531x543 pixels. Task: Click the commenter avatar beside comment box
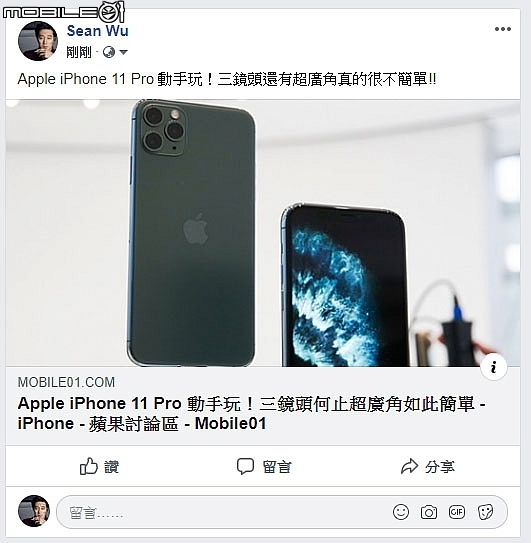(34, 511)
